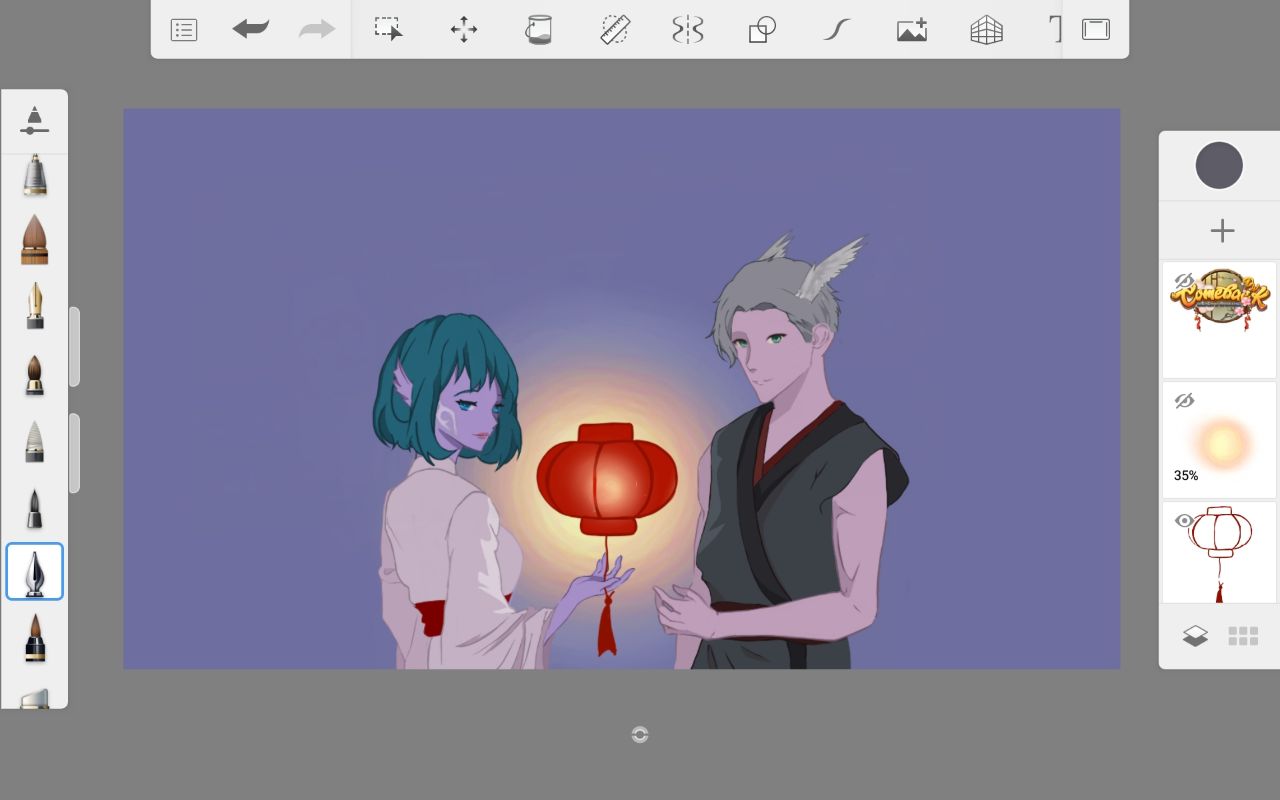Activate the predictive stroke tool
Viewport: 1280px width, 800px height.
[836, 30]
